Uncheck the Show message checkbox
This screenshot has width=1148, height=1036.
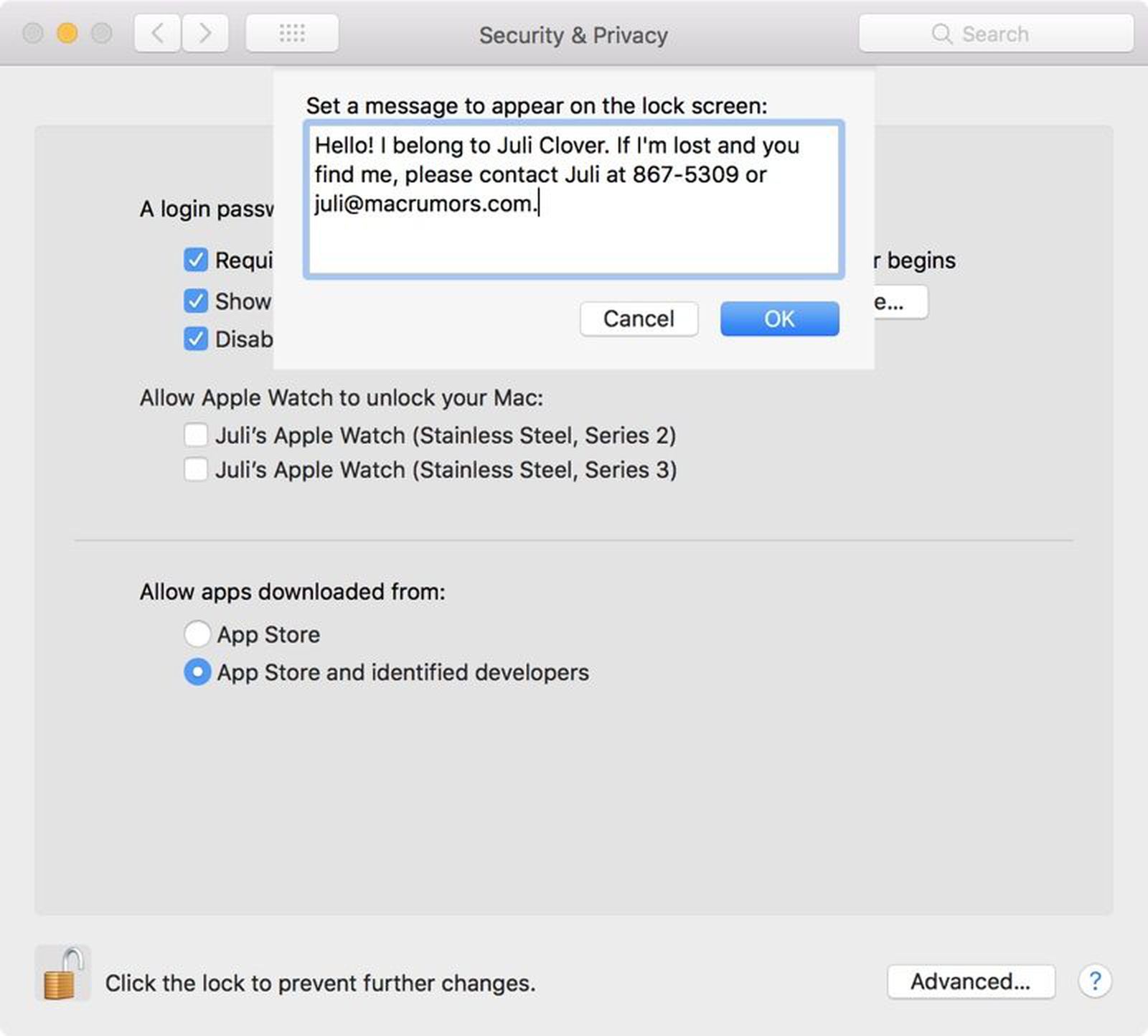coord(195,301)
